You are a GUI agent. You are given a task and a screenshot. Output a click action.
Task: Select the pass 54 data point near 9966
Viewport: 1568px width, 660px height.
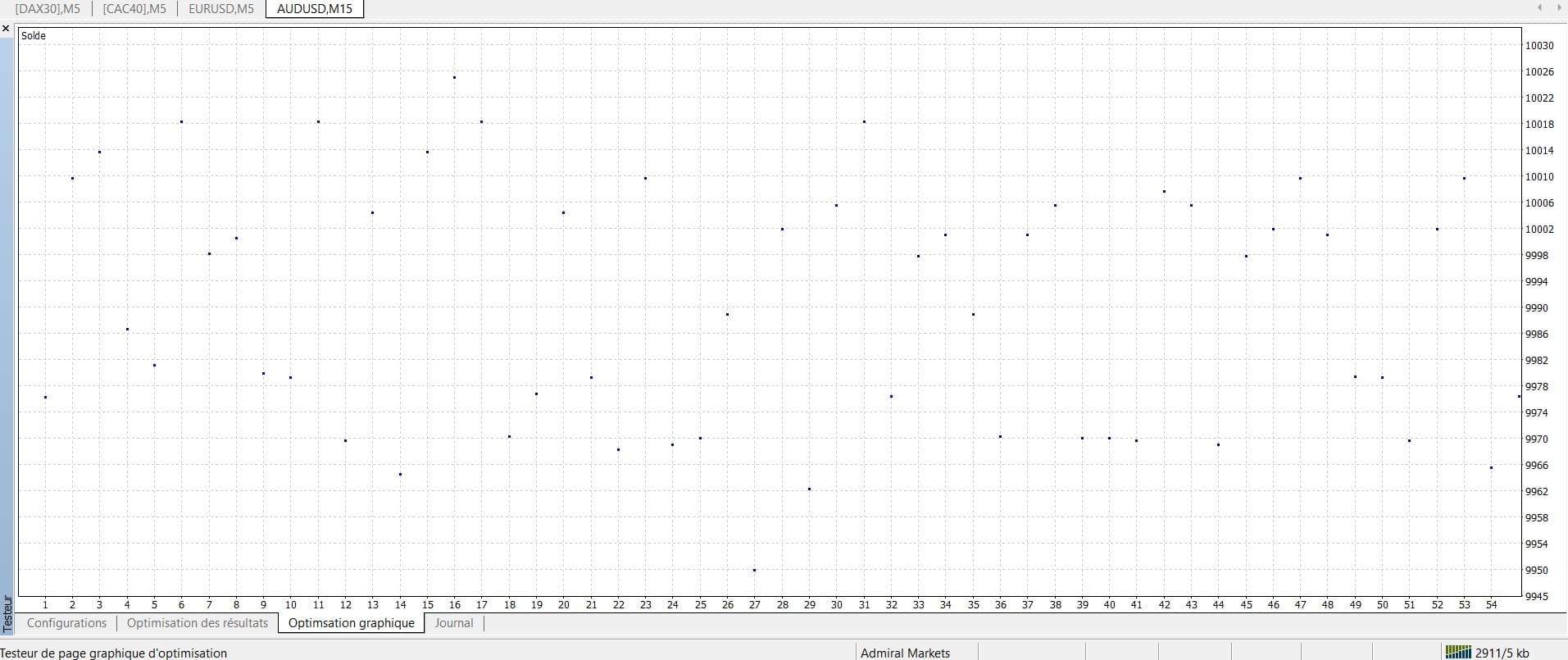(1492, 467)
